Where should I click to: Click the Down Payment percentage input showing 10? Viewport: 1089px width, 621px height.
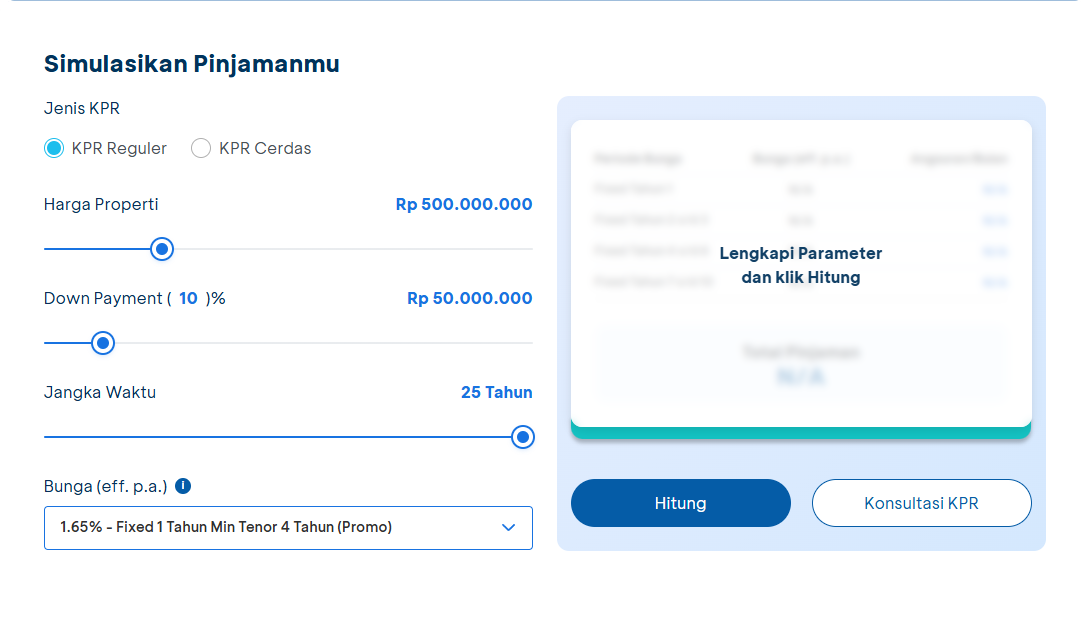188,298
